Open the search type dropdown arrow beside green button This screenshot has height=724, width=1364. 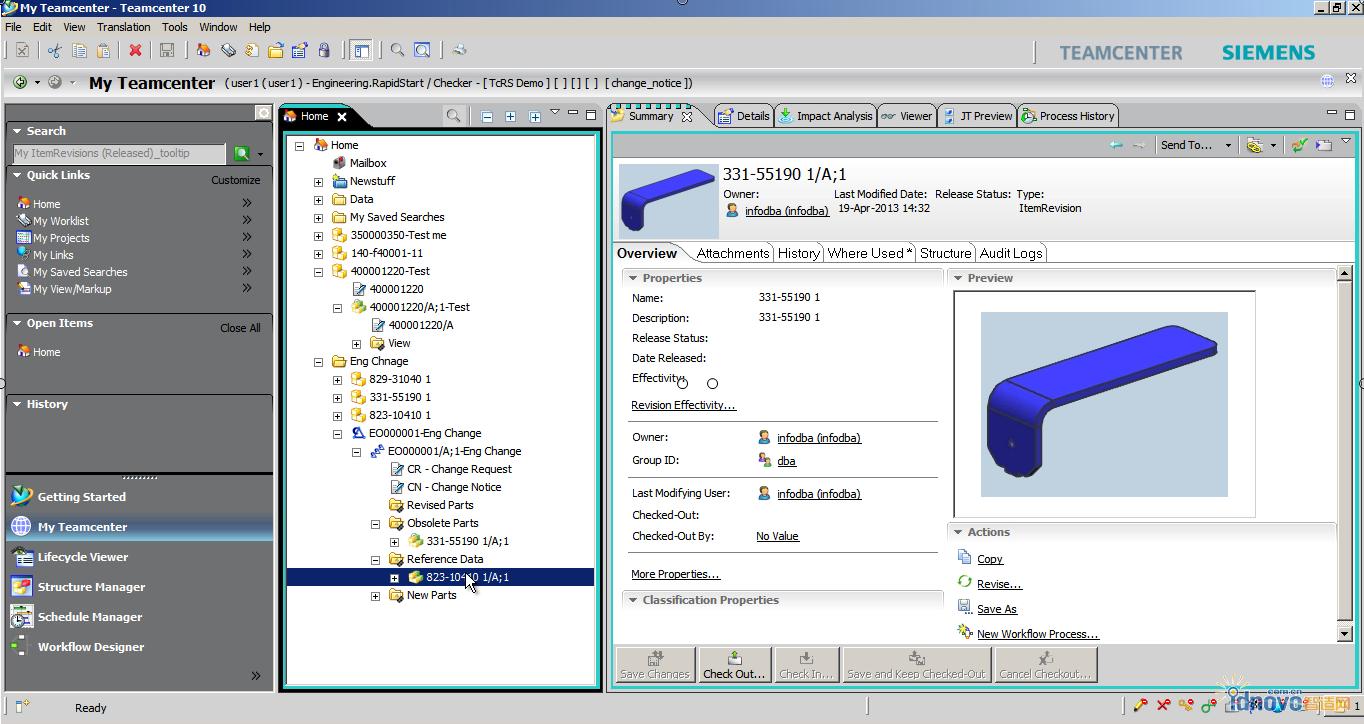[x=260, y=154]
